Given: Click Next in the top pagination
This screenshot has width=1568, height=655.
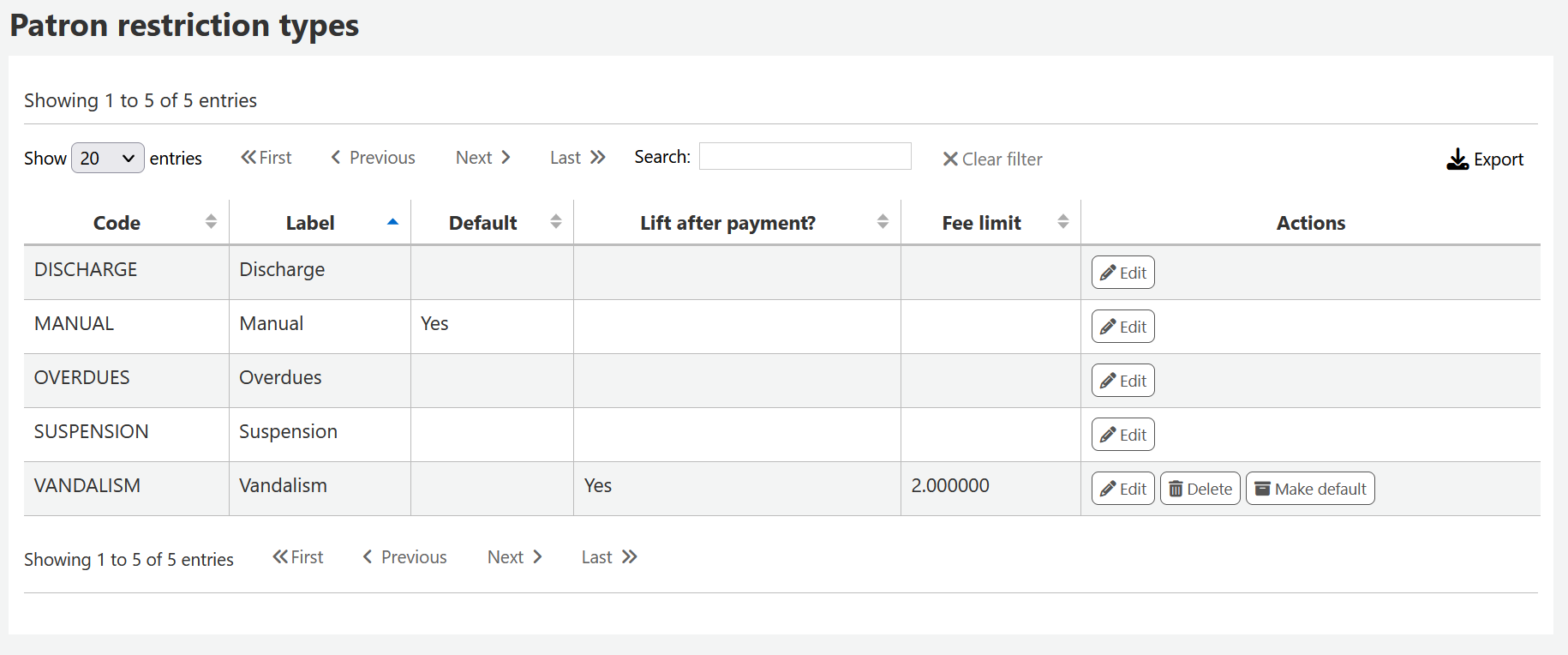Looking at the screenshot, I should point(482,158).
